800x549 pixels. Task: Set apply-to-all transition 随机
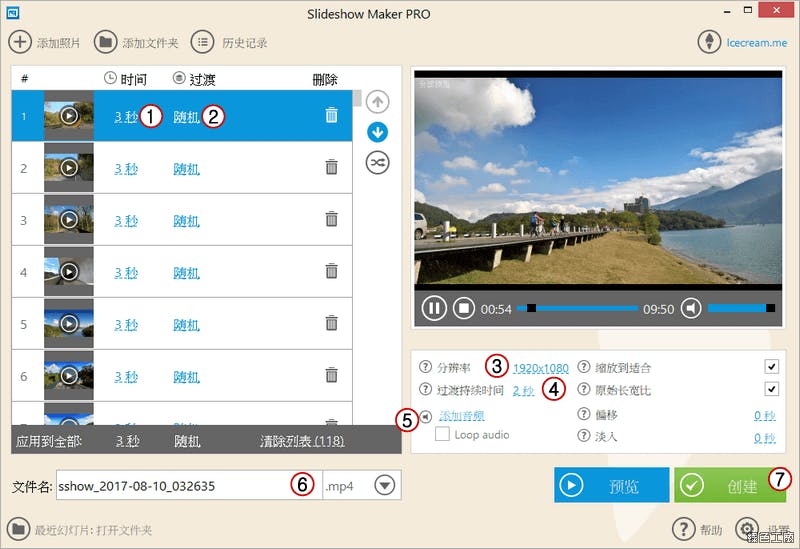tap(187, 440)
